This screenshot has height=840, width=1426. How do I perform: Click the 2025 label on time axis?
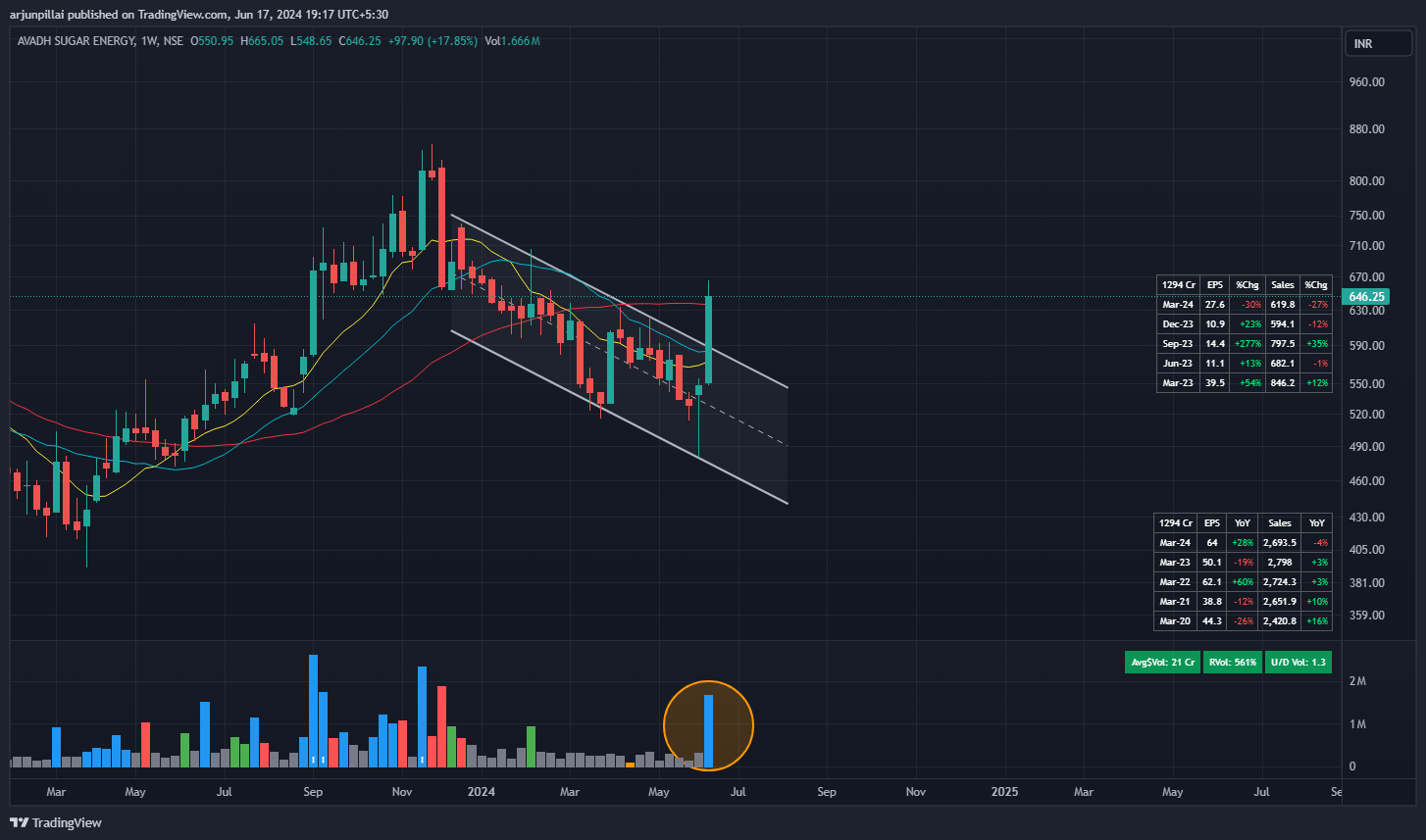coord(1004,791)
